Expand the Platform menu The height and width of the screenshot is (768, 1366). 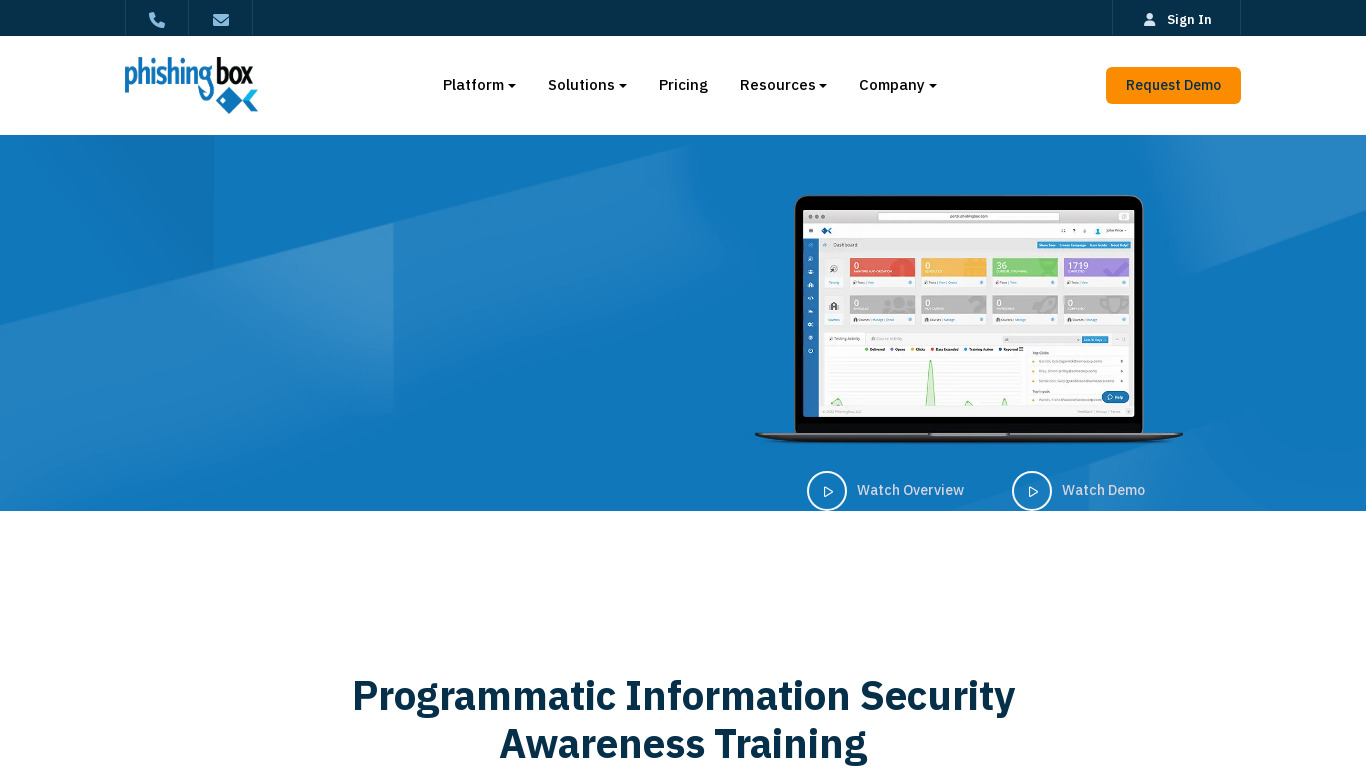(479, 85)
